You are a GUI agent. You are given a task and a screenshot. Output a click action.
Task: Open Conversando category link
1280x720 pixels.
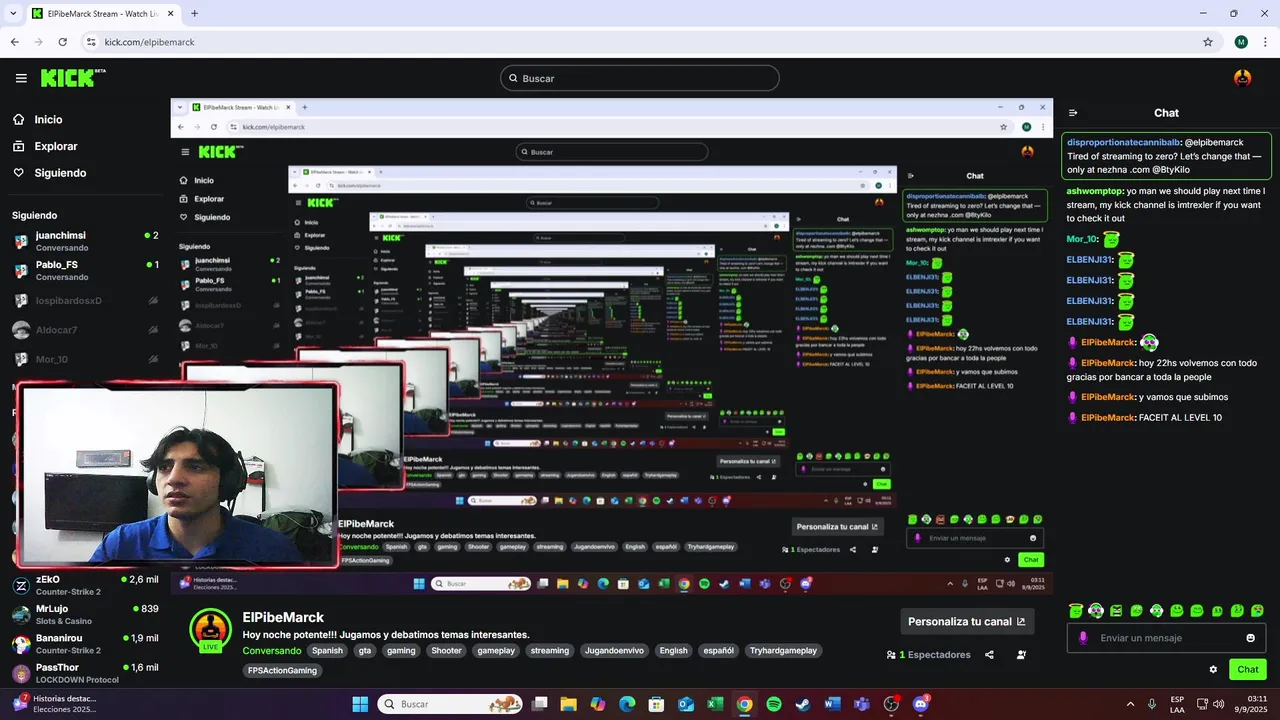click(272, 650)
